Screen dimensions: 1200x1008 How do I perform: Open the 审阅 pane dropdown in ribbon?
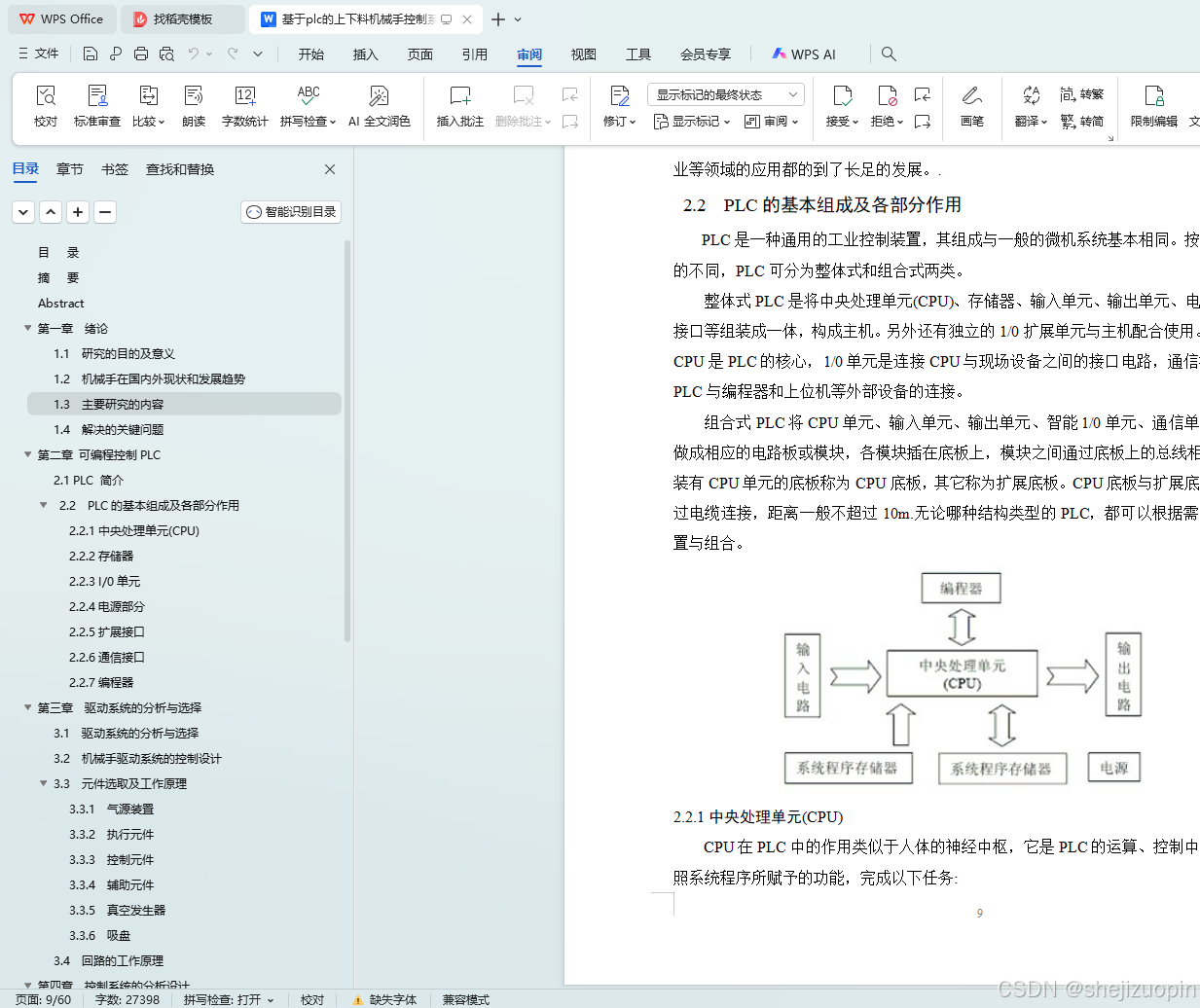pos(772,122)
